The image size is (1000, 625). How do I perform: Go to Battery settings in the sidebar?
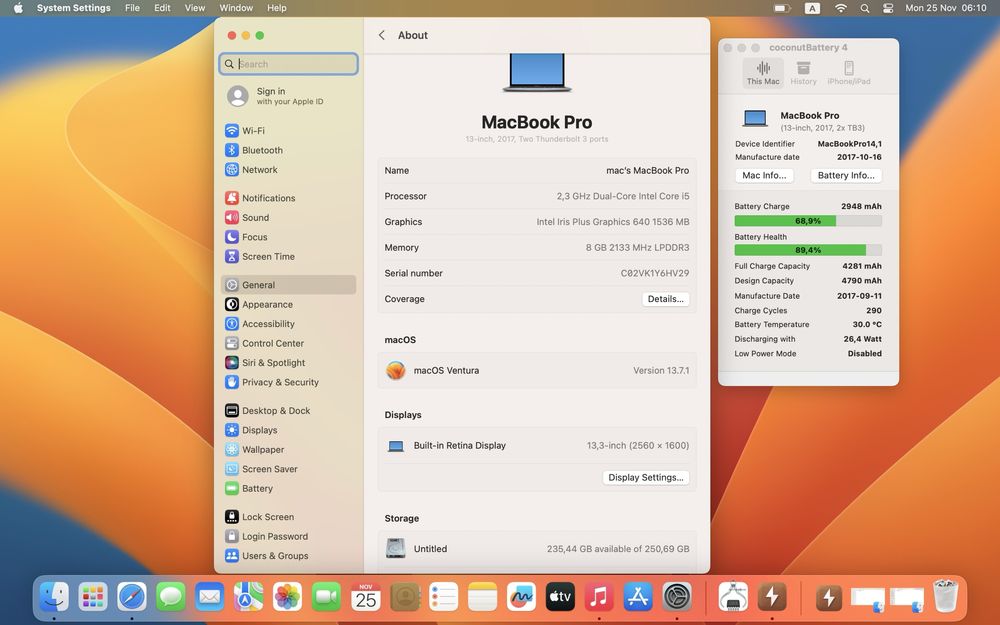pos(288,489)
